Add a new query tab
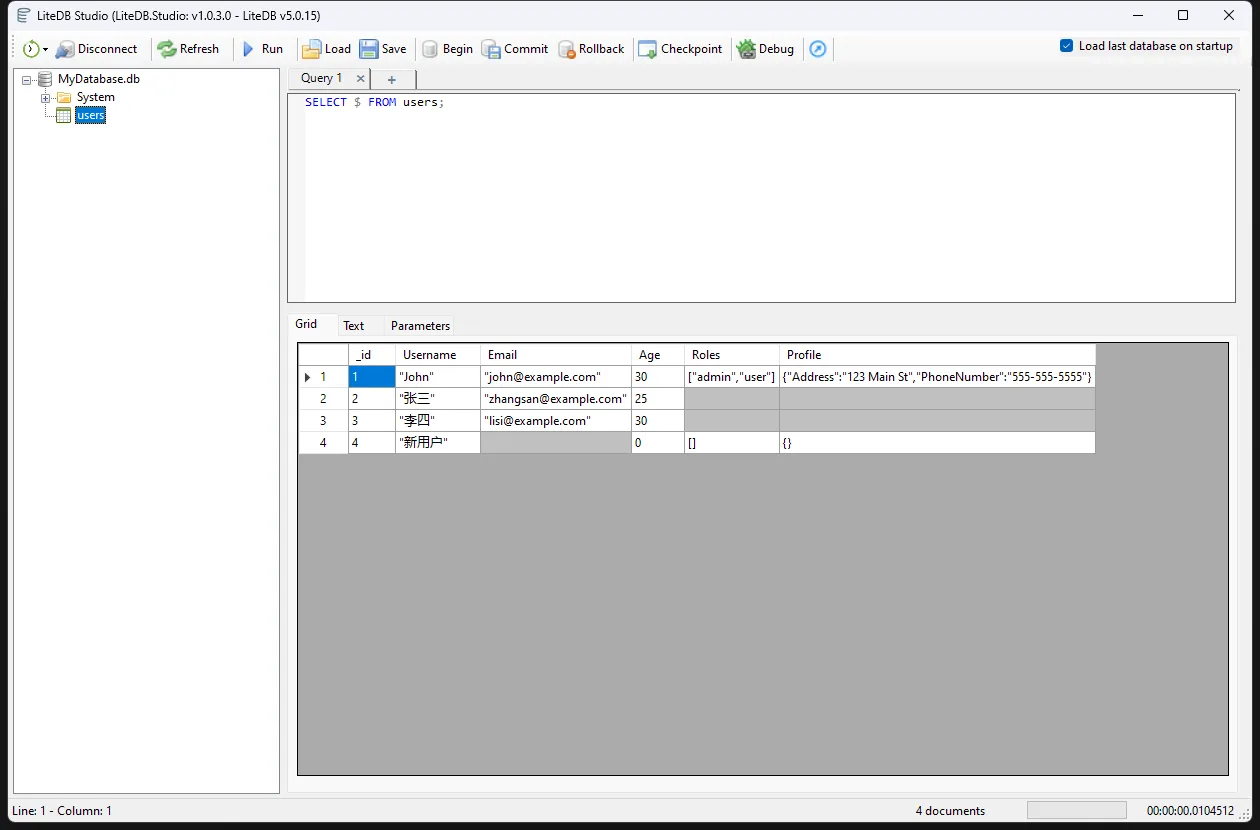The width and height of the screenshot is (1260, 830). click(x=392, y=80)
